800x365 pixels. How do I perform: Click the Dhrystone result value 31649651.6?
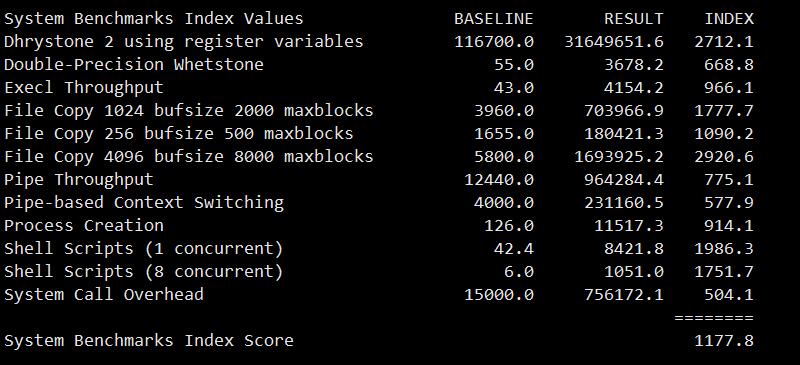click(614, 41)
